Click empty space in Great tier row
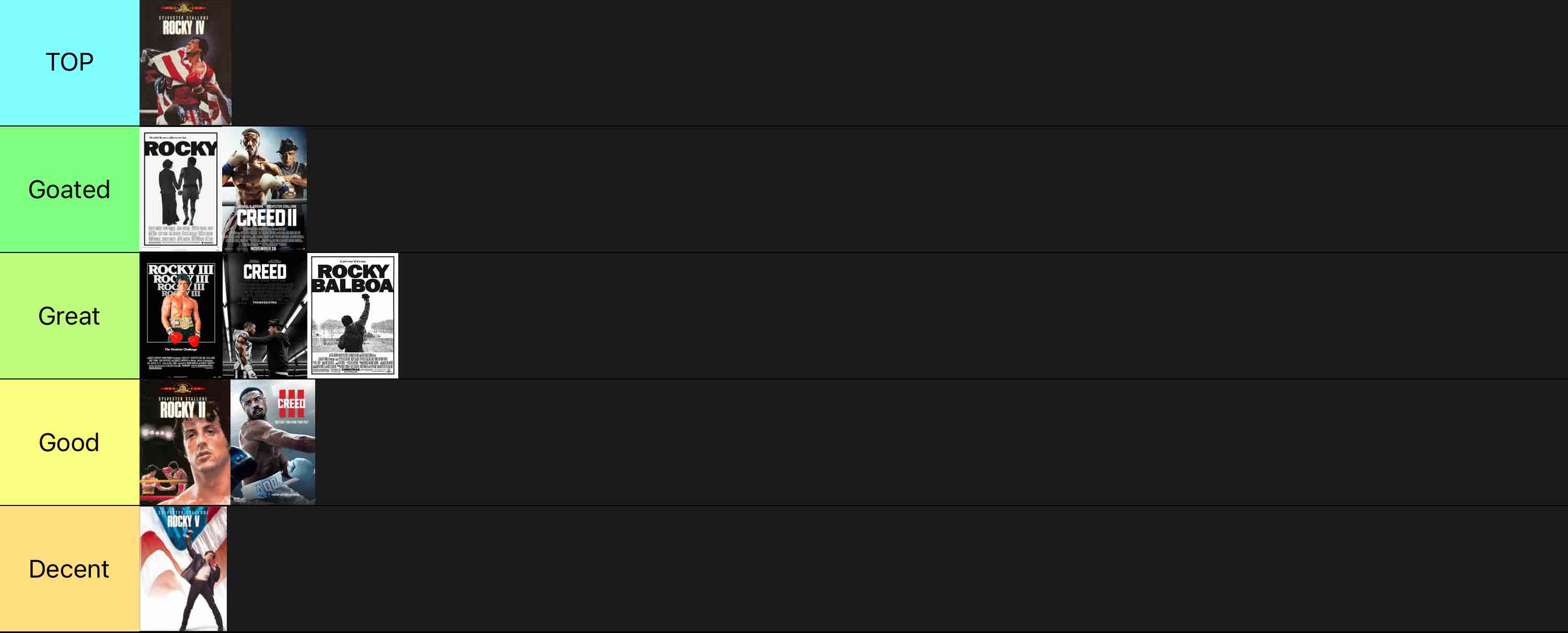This screenshot has width=1568, height=633. [983, 316]
